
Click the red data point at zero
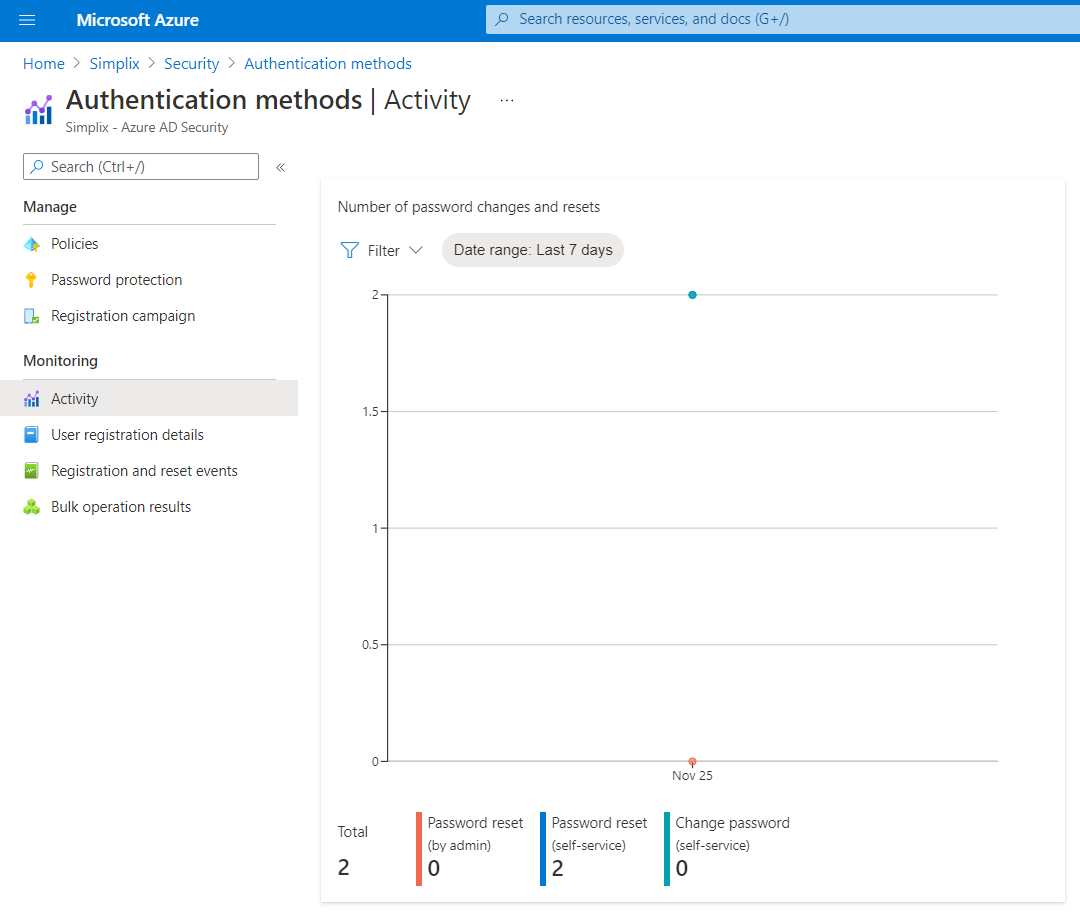[x=692, y=761]
